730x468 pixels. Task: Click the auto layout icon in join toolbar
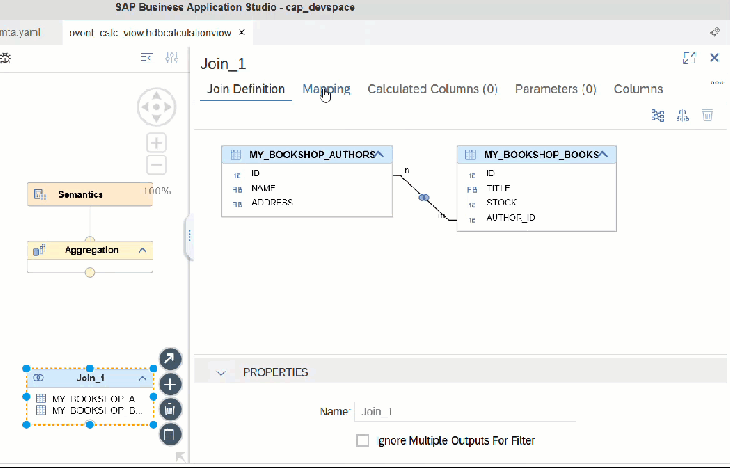(658, 115)
